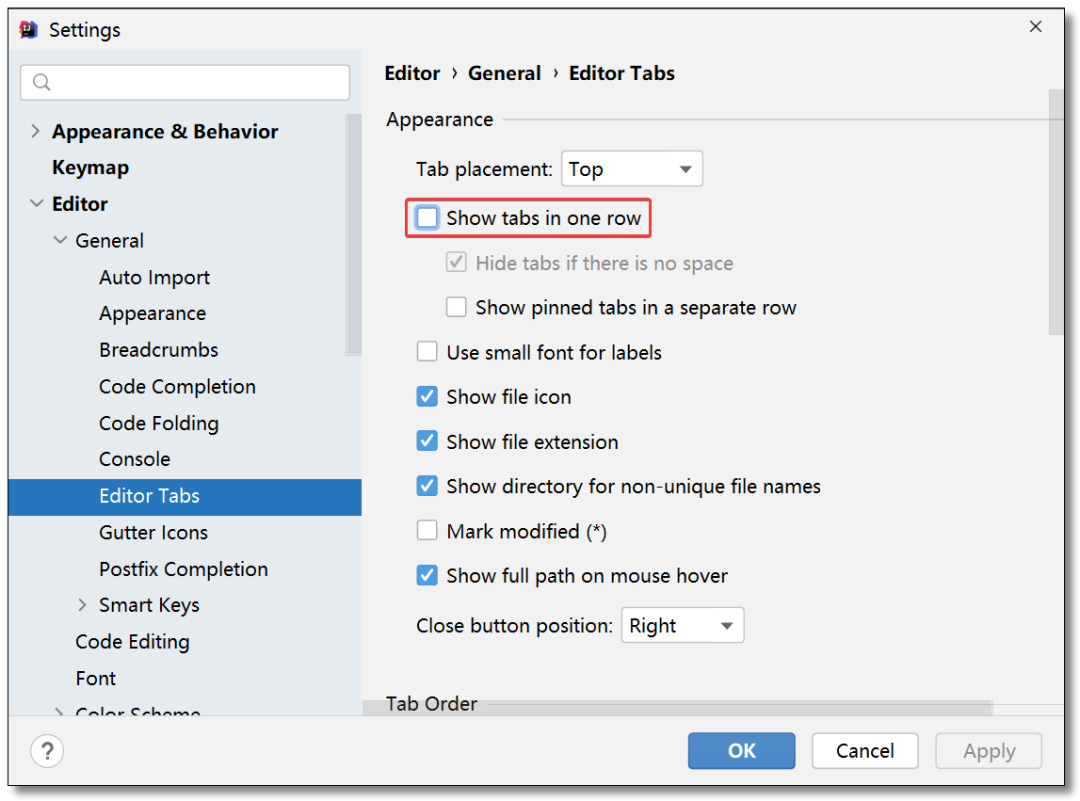Focus the settings search field
The height and width of the screenshot is (801, 1080).
point(185,83)
